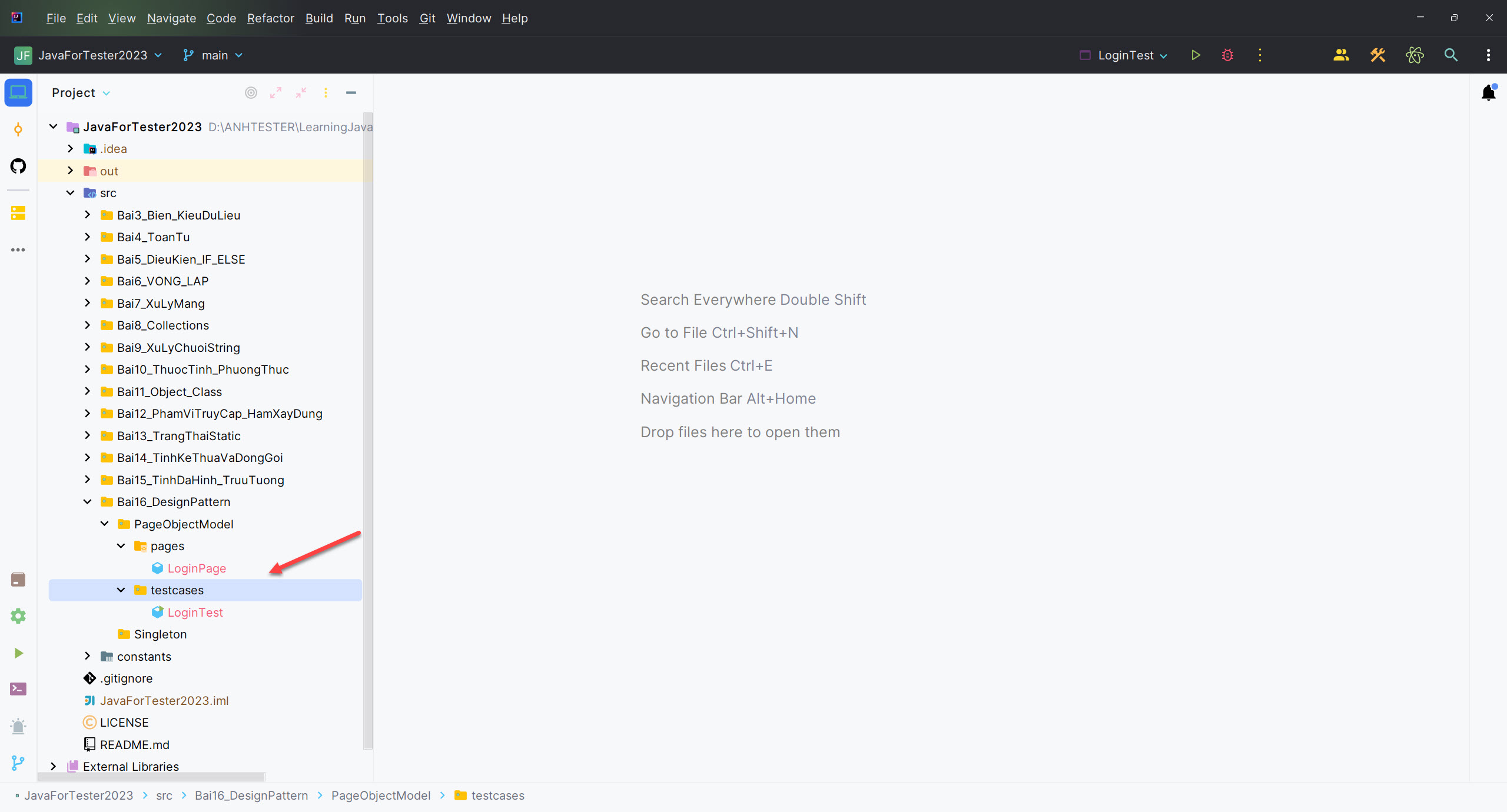
Task: Expand the constants folder
Action: pyautogui.click(x=88, y=656)
